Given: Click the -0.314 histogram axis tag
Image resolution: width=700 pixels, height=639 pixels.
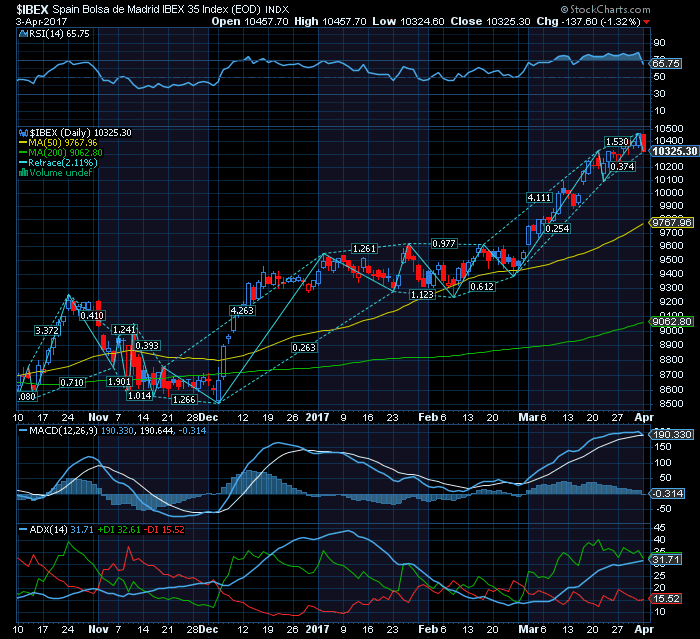Looking at the screenshot, I should pos(667,493).
